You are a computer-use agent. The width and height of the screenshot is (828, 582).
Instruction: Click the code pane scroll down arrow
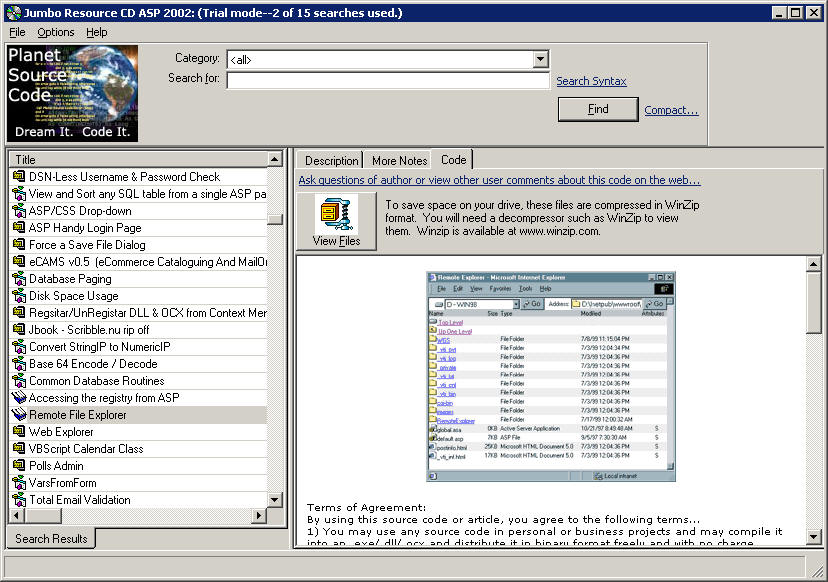click(x=813, y=537)
